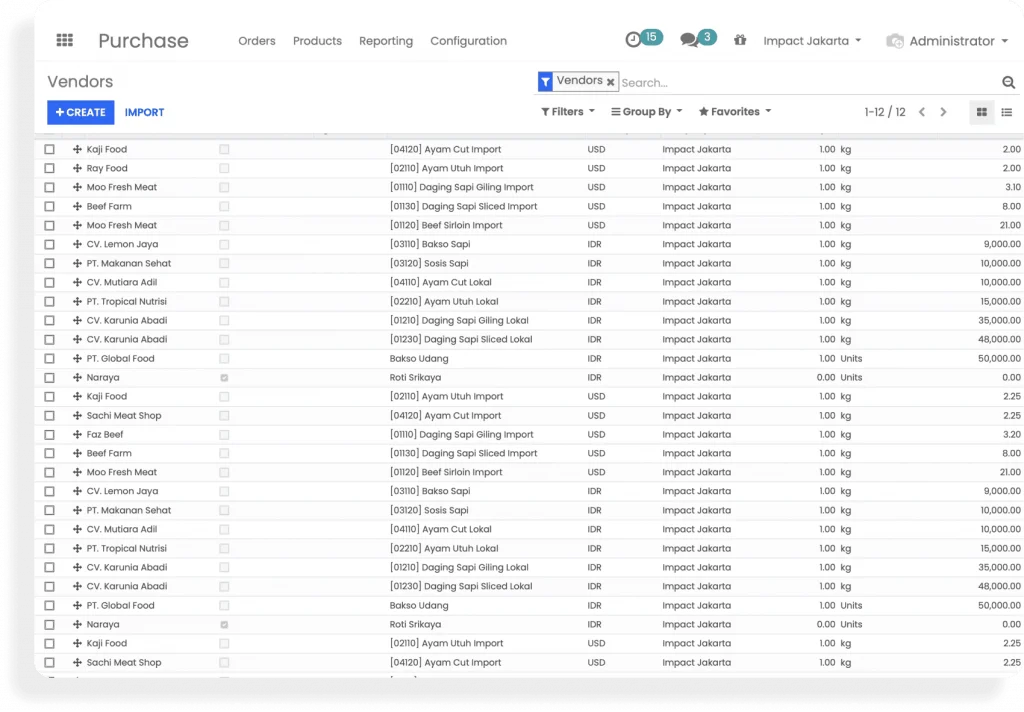The width and height of the screenshot is (1024, 712).
Task: Open the Orders menu
Action: pos(257,40)
